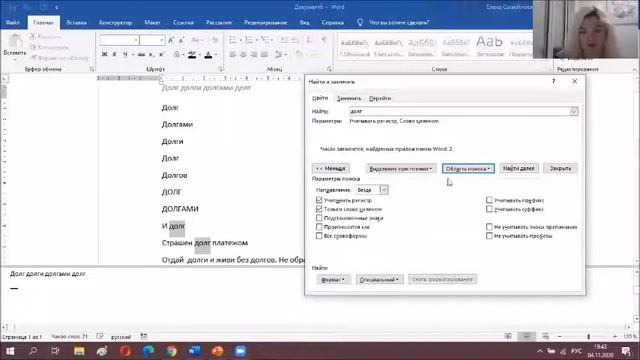
Task: Enable 'Учитывать суффикс' checkbox
Action: [489, 209]
